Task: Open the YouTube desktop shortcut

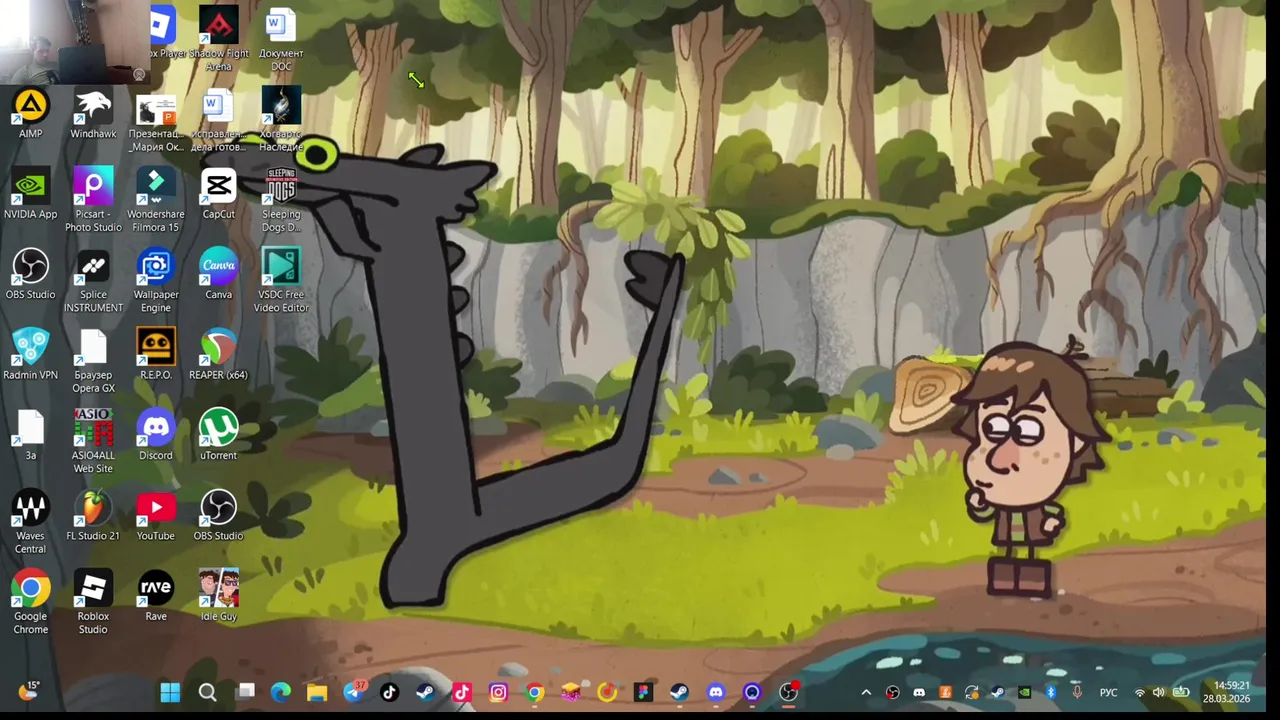Action: pos(156,516)
